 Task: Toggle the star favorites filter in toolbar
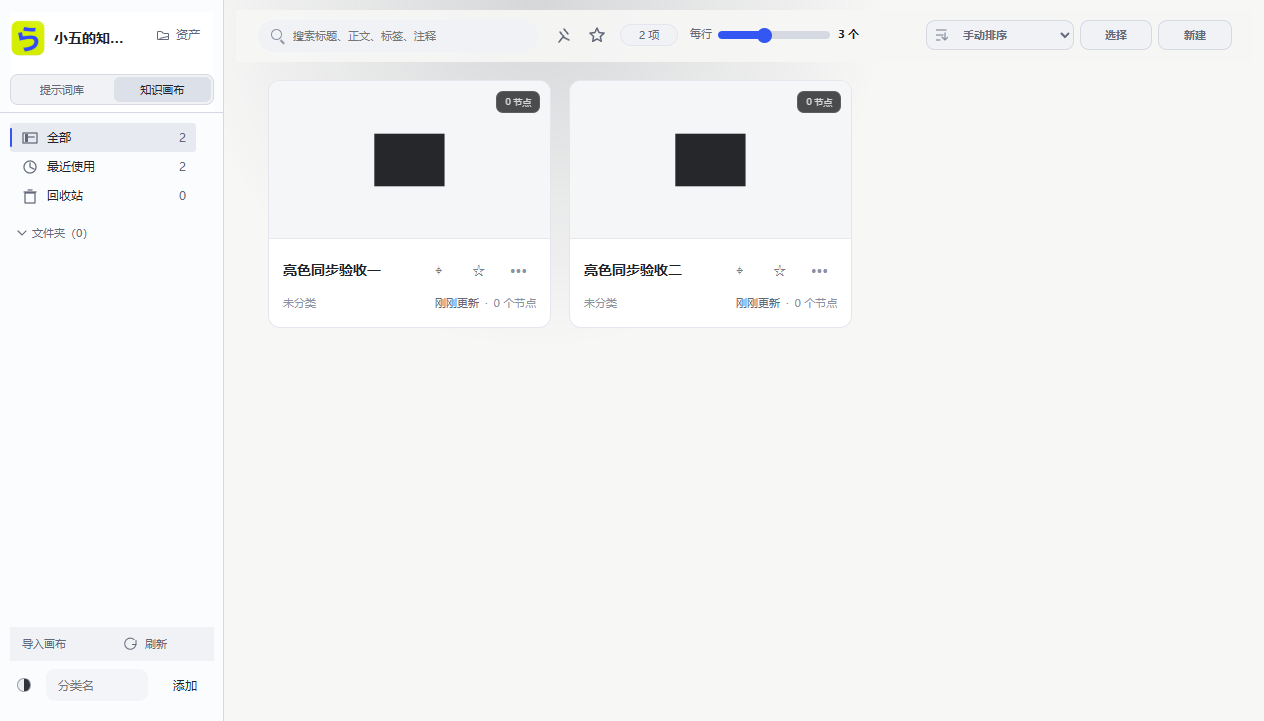(597, 35)
